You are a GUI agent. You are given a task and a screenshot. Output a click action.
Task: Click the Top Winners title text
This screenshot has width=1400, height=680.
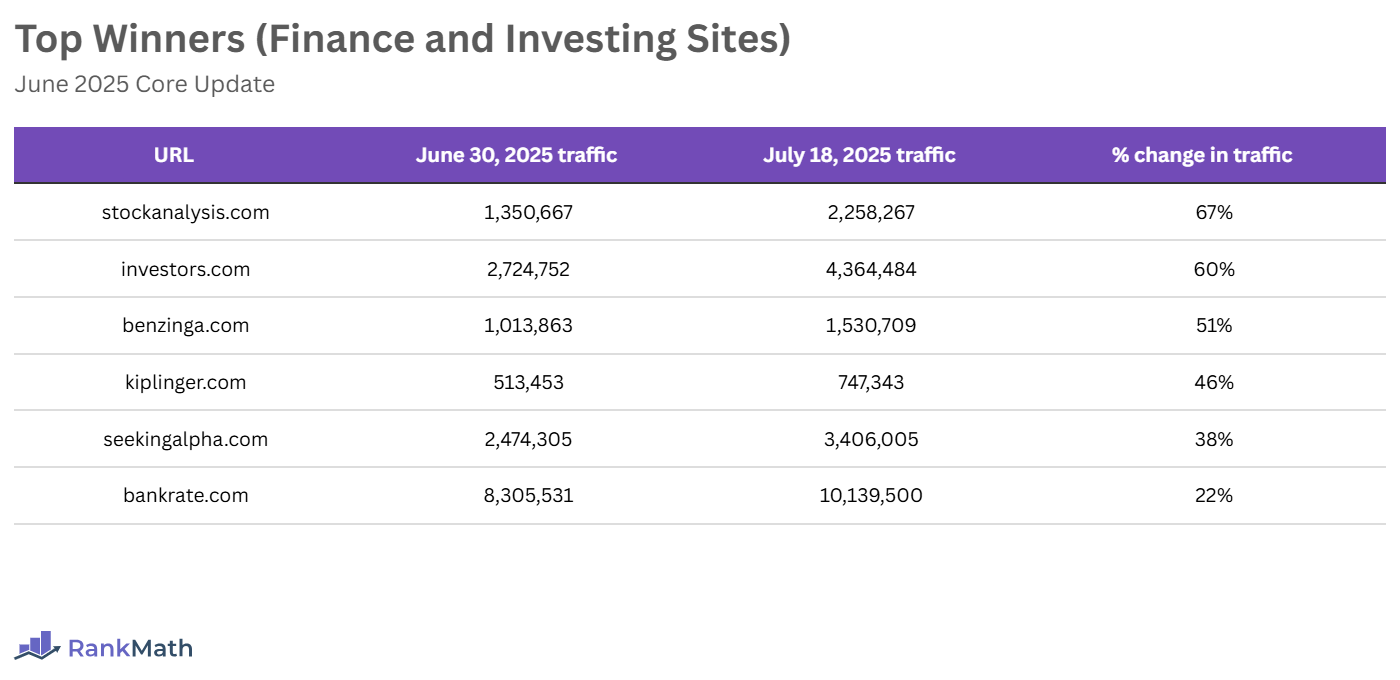402,39
